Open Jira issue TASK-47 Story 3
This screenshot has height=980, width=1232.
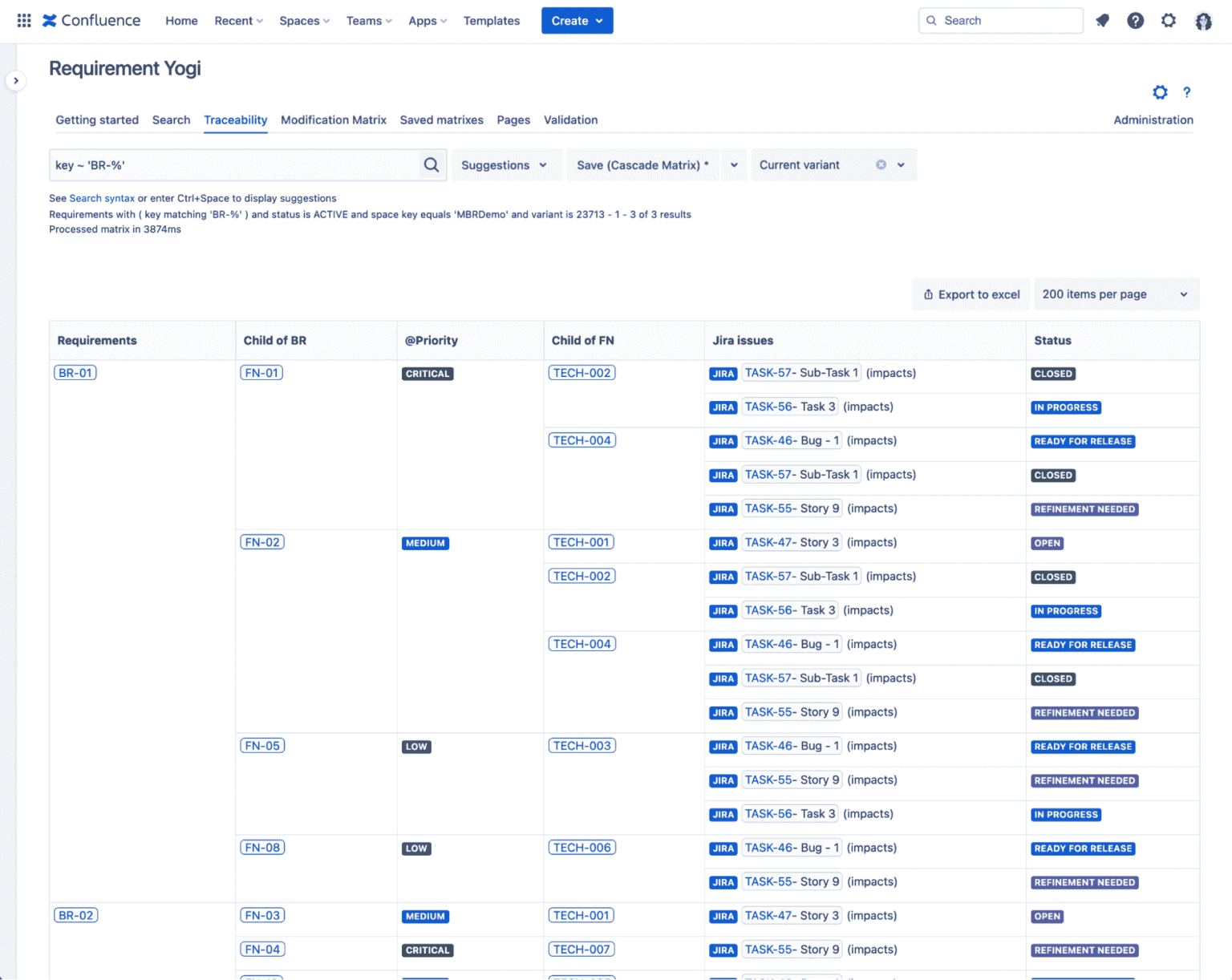pyautogui.click(x=792, y=542)
